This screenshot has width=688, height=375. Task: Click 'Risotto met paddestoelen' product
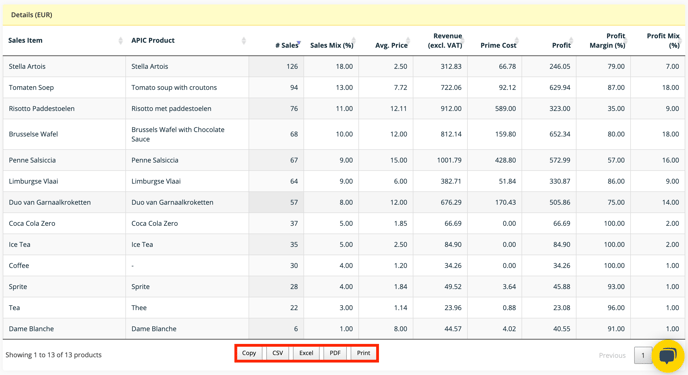171,109
